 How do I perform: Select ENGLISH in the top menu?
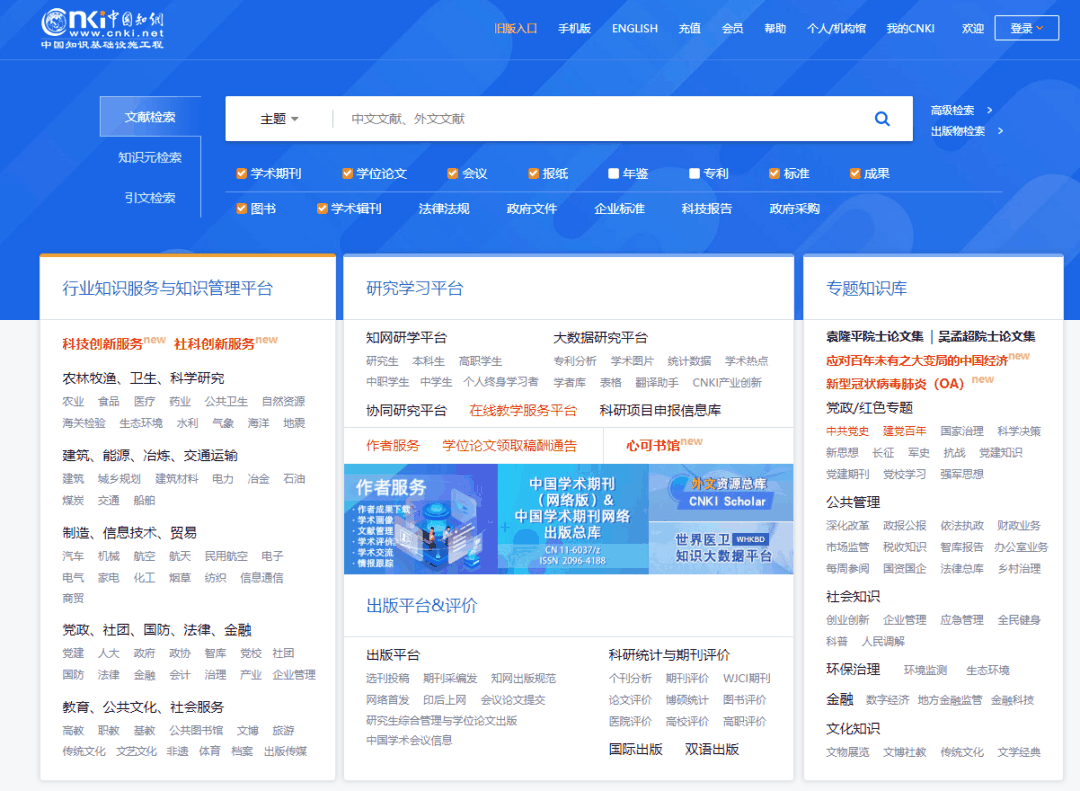[x=635, y=28]
